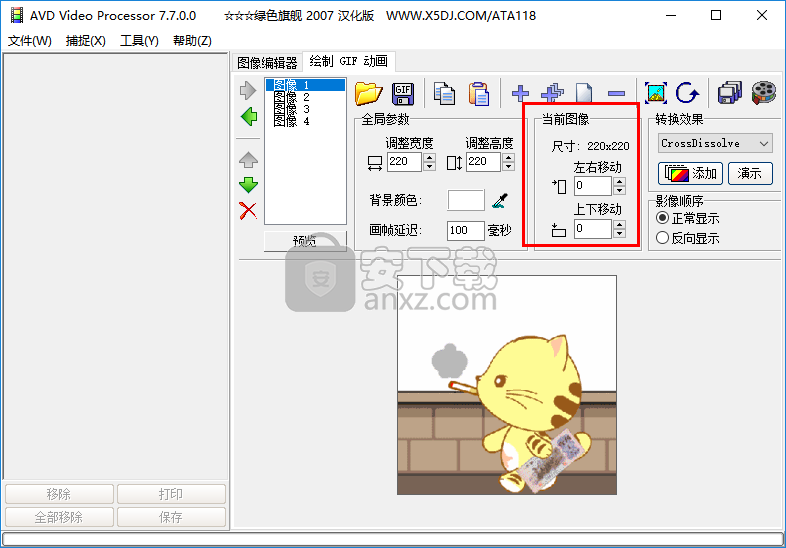Image resolution: width=786 pixels, height=548 pixels.
Task: Click the blank page icon in toolbar
Action: [x=584, y=93]
